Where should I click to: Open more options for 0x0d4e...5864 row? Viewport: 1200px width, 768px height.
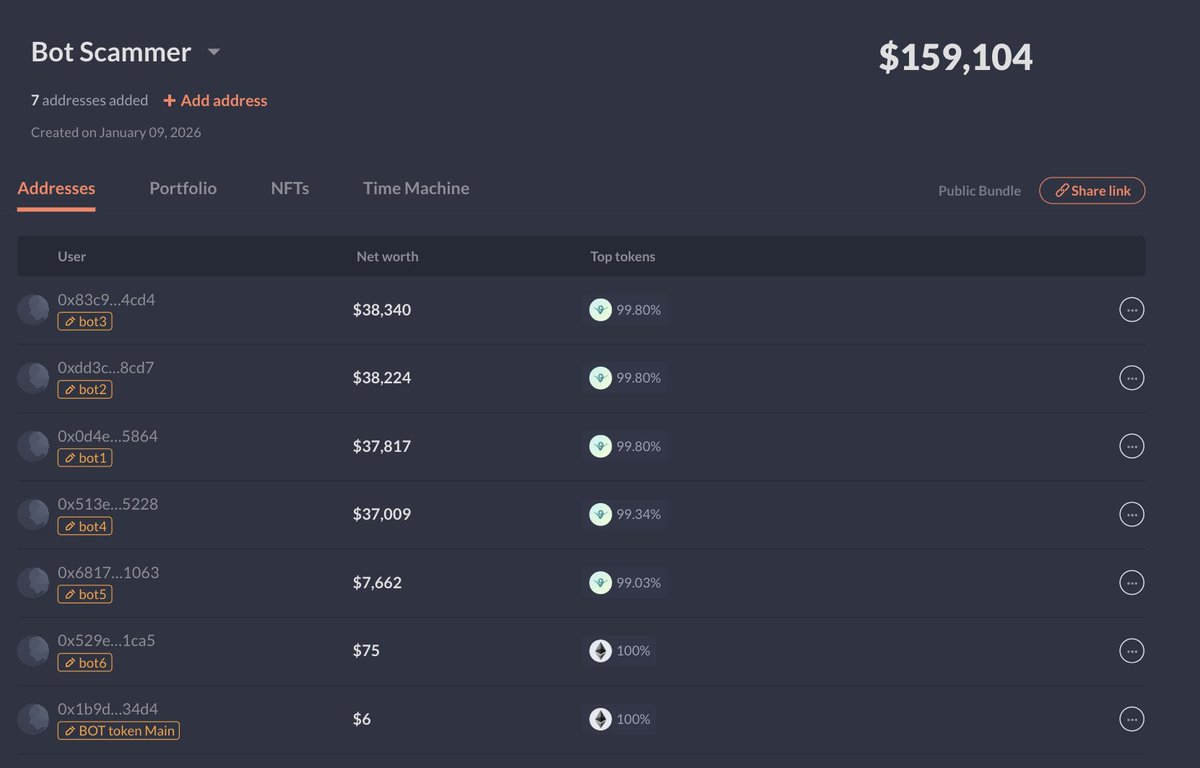[1131, 446]
